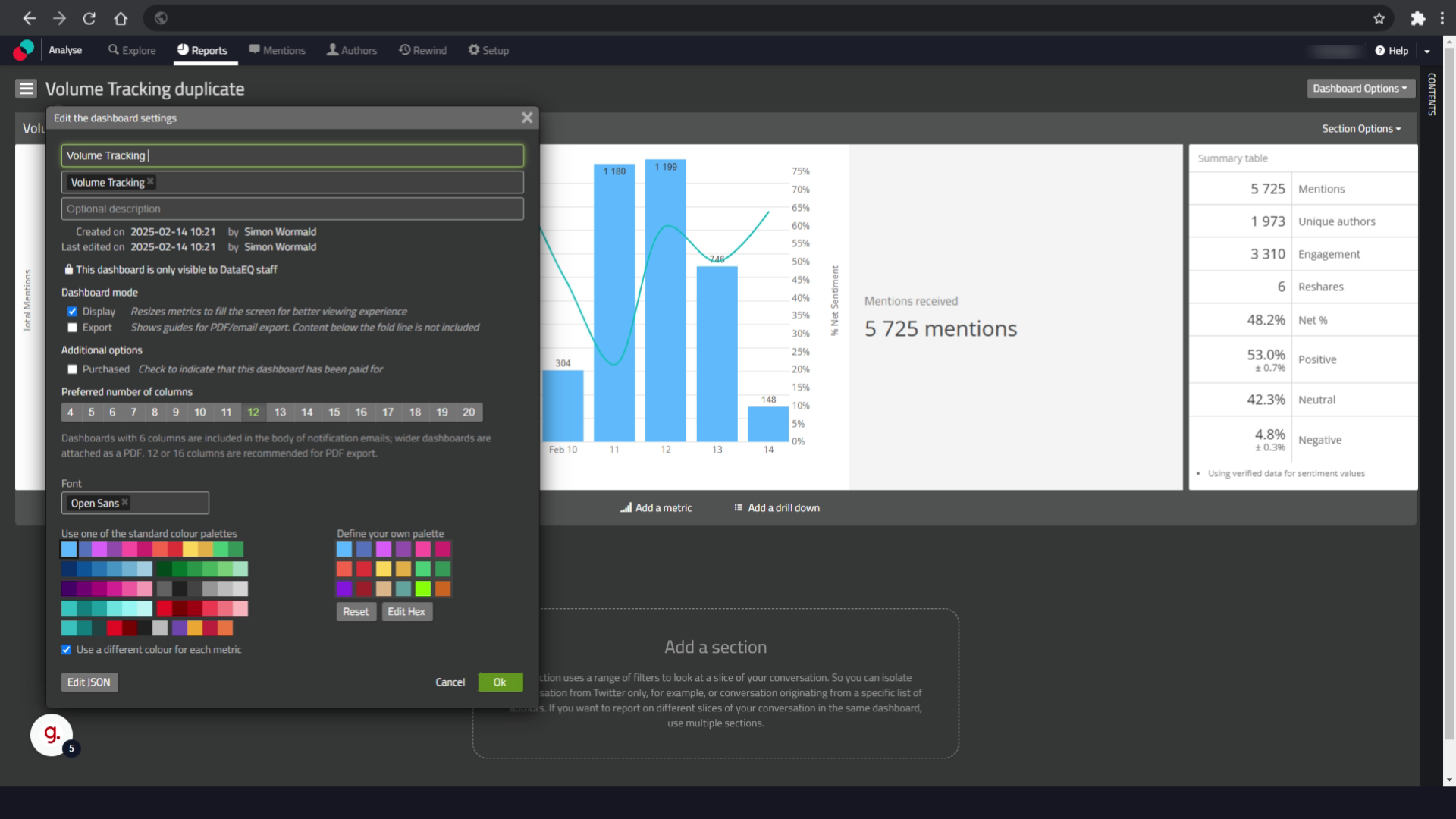Screen dimensions: 1456x819
Task: Click the Brandseye logo icon
Action: 24,50
